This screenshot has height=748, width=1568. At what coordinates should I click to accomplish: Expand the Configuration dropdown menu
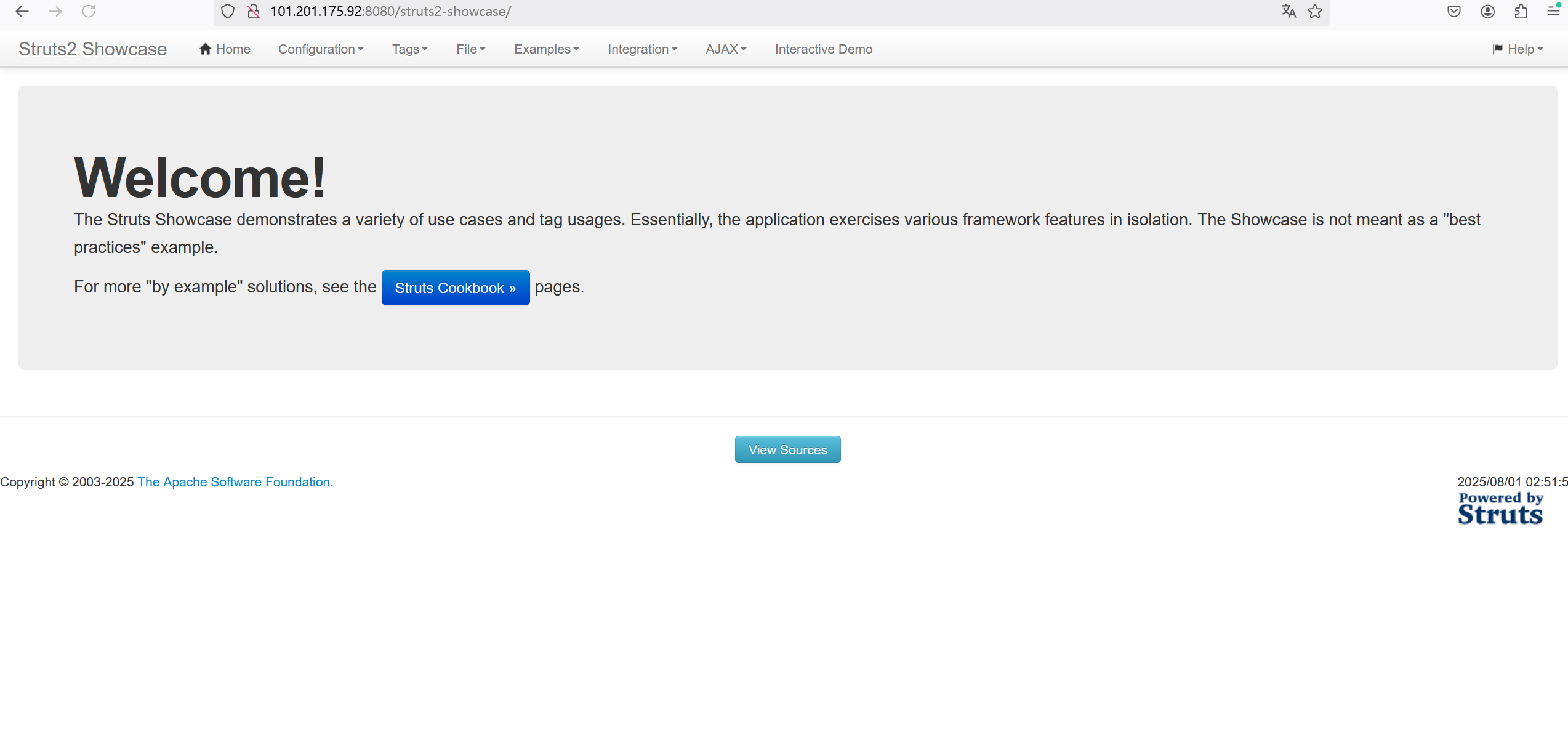(x=321, y=49)
